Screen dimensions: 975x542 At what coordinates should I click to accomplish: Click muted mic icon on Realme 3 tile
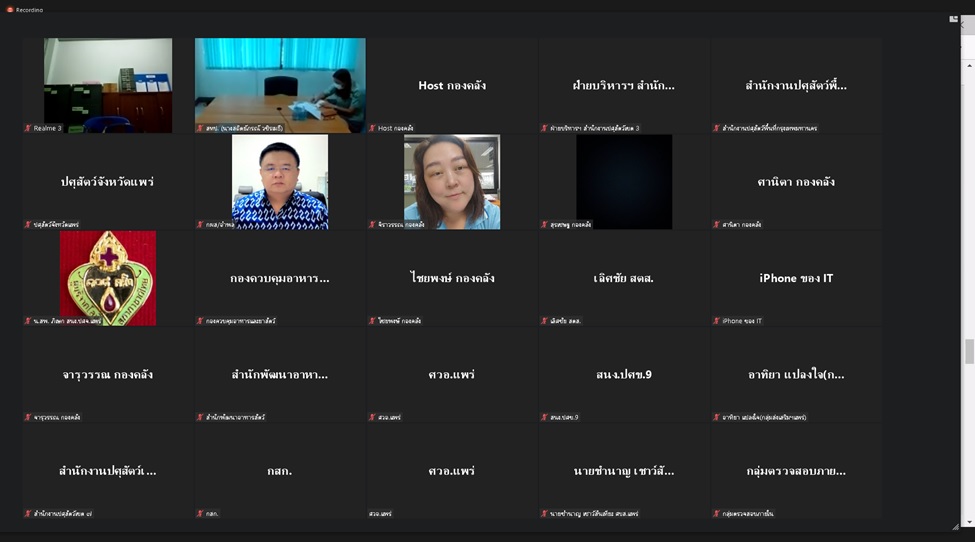coord(28,128)
